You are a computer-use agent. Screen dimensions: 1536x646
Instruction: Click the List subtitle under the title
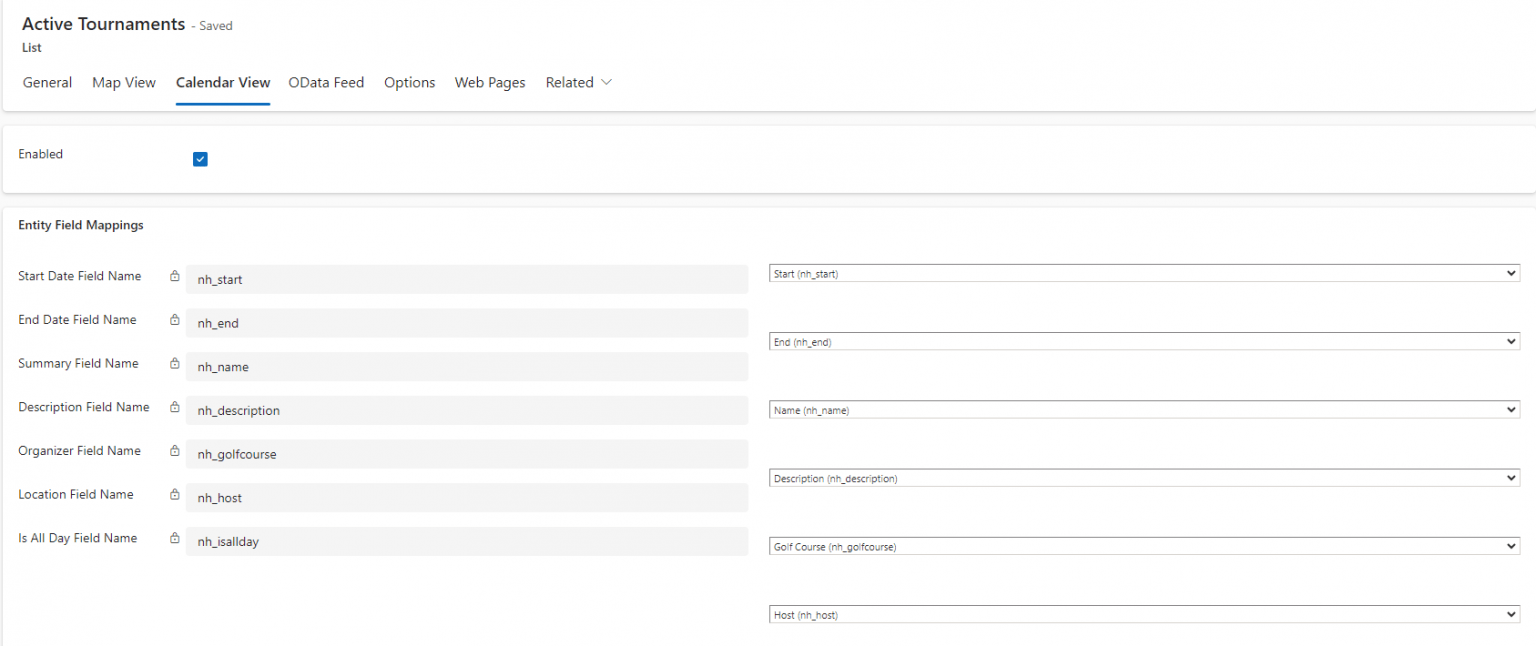point(32,47)
